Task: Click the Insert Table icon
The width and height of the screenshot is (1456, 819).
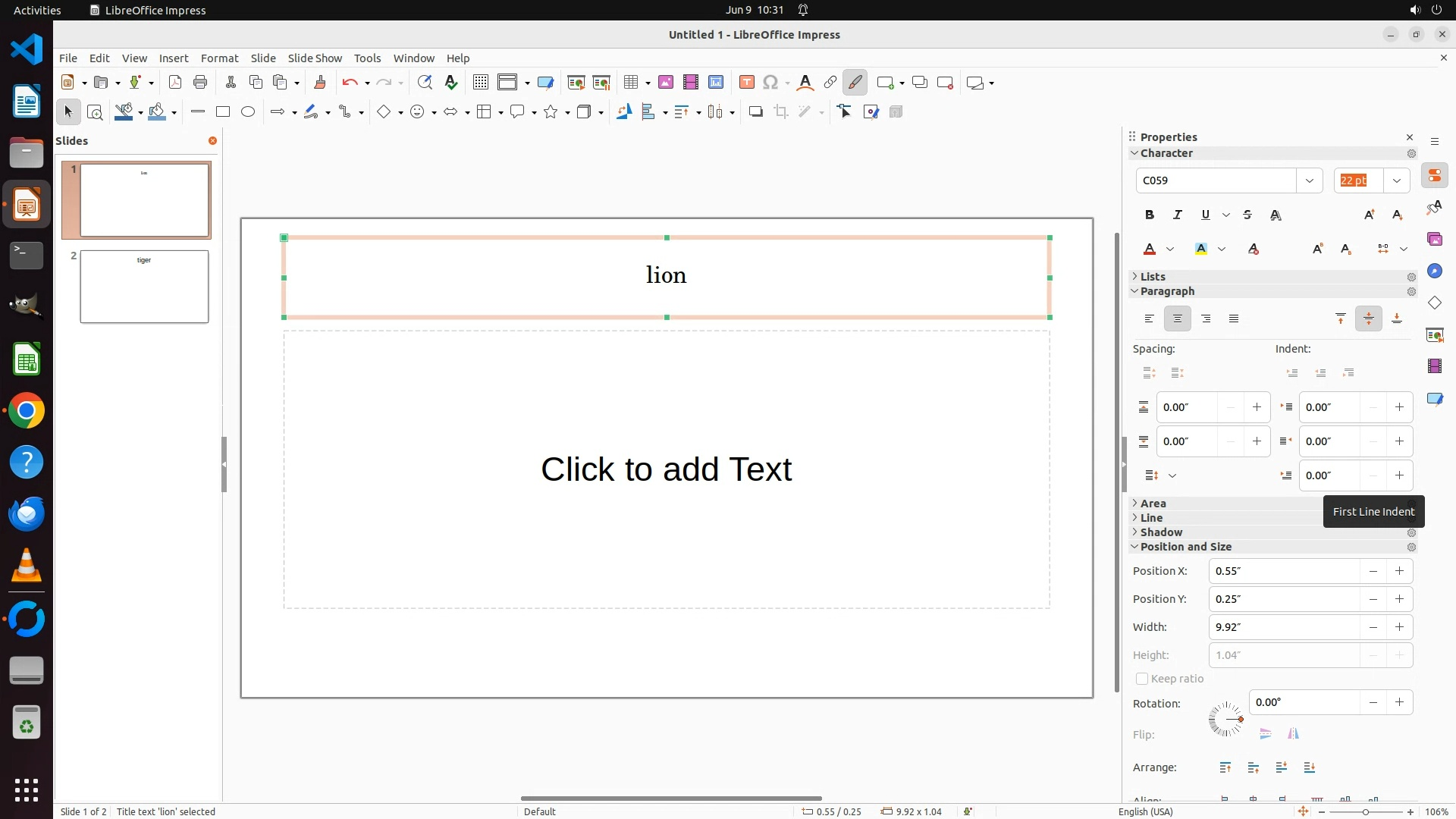Action: point(631,83)
